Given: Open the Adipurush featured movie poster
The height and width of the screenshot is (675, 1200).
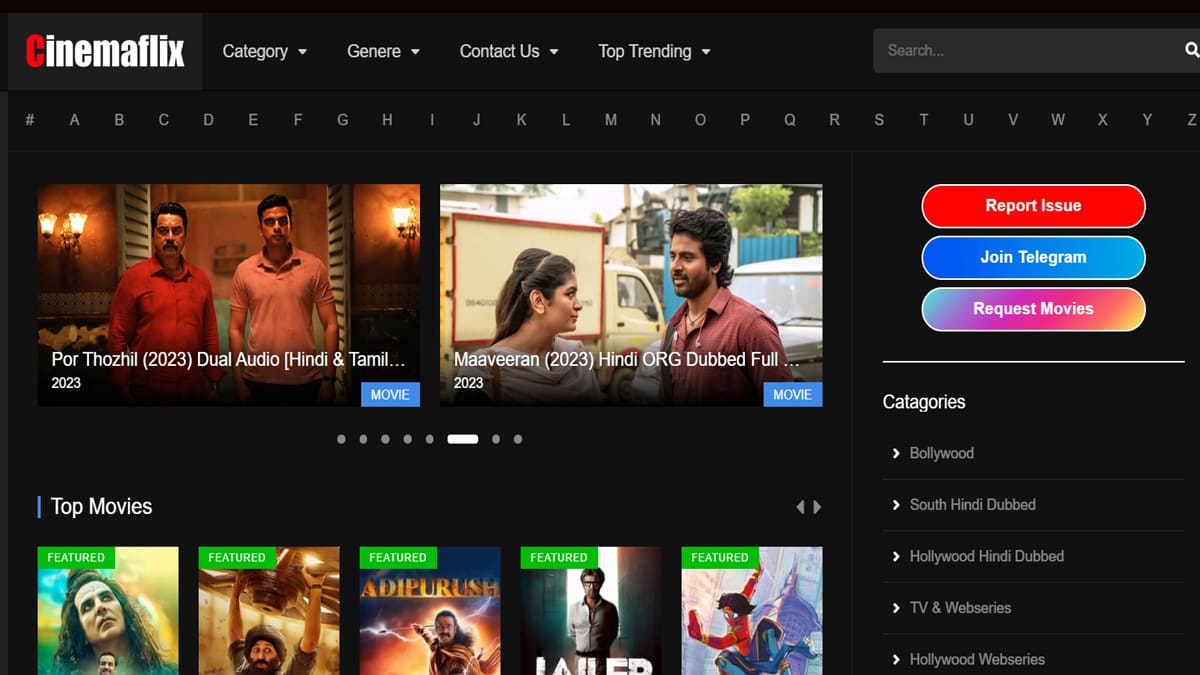Looking at the screenshot, I should click(430, 611).
